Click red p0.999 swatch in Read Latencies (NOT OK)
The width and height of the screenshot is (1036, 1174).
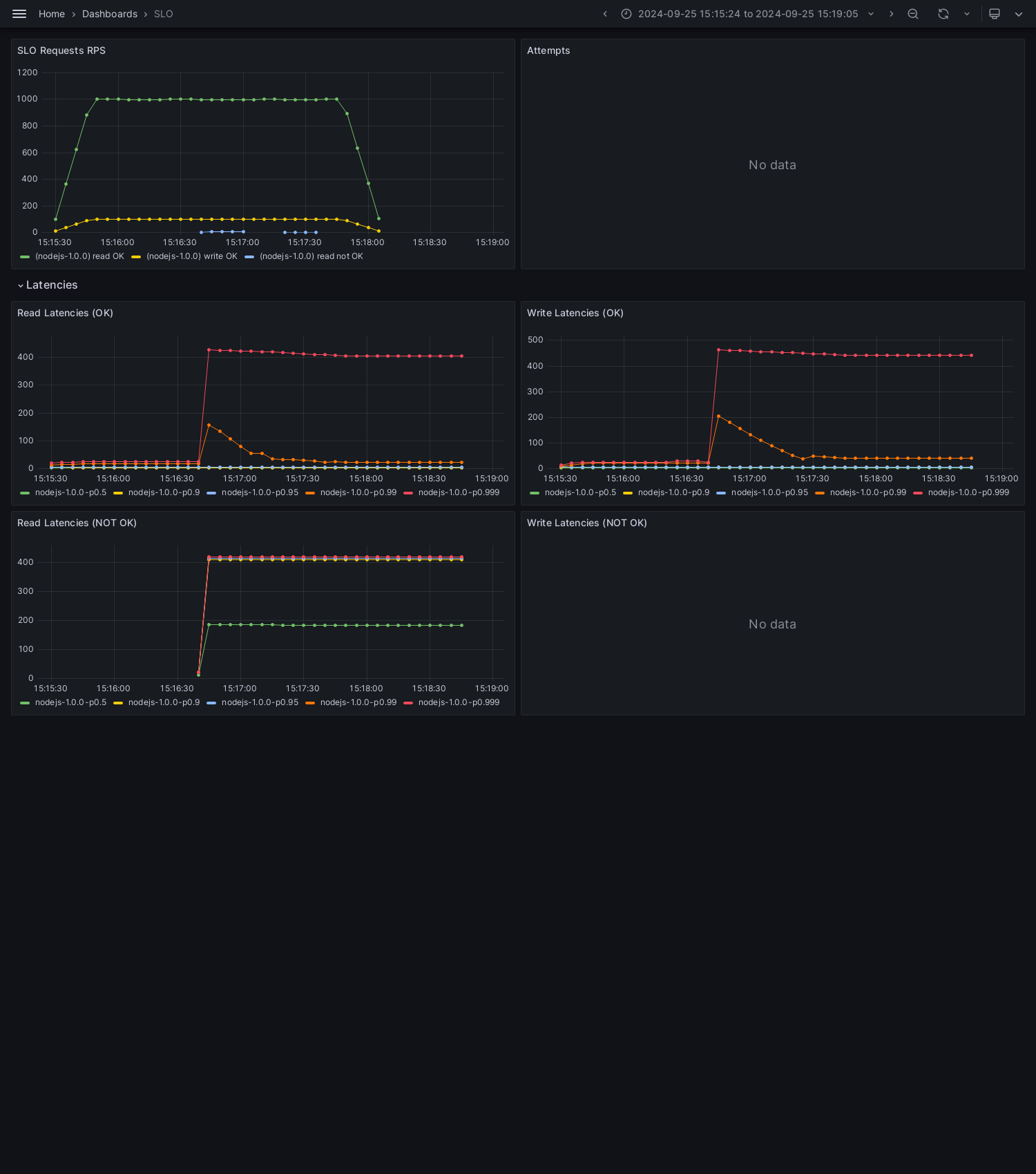tap(408, 703)
